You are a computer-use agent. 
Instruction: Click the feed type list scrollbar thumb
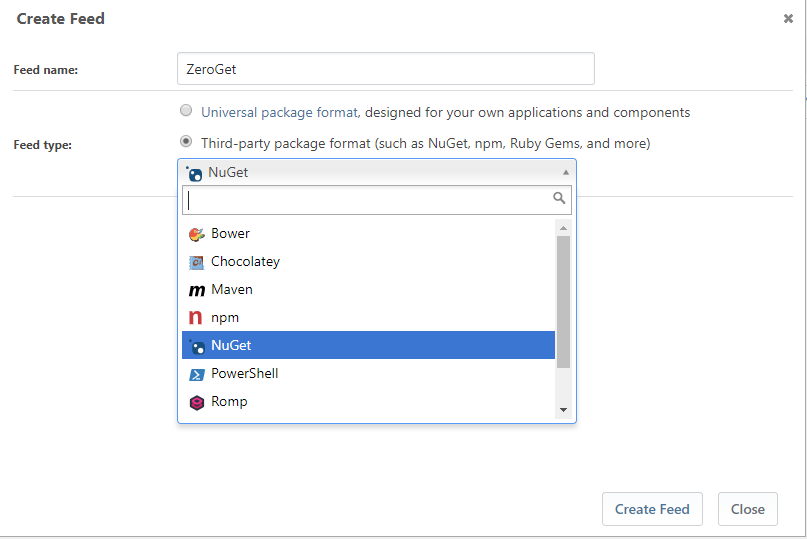pos(564,302)
